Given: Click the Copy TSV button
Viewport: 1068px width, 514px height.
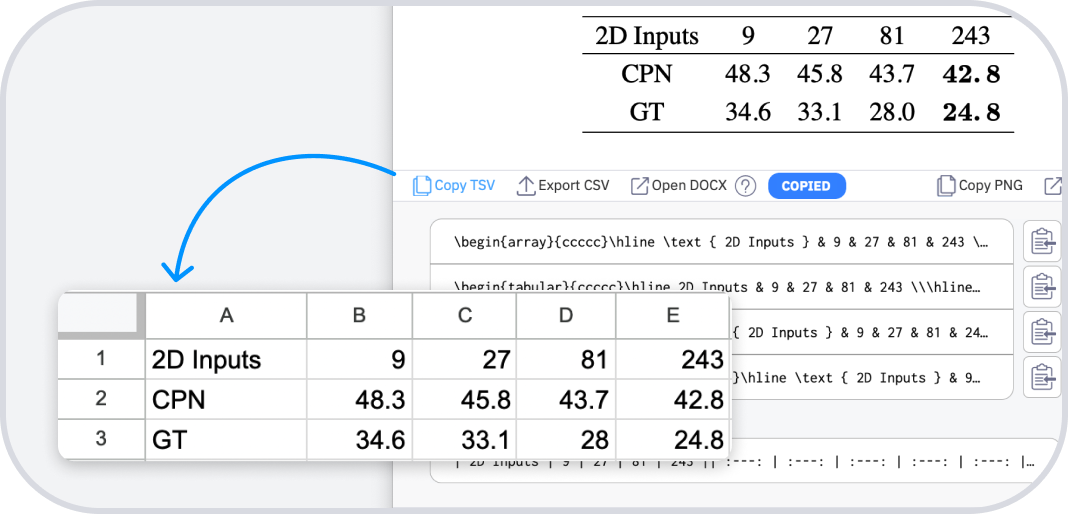Looking at the screenshot, I should [454, 186].
